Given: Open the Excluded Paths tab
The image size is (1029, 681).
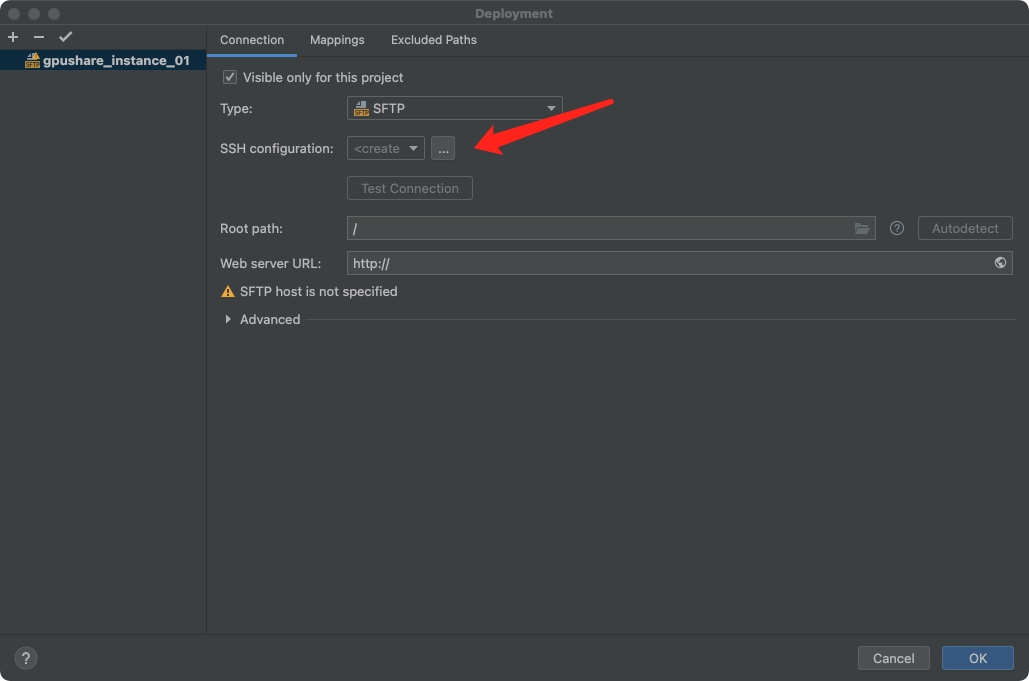Looking at the screenshot, I should 433,40.
